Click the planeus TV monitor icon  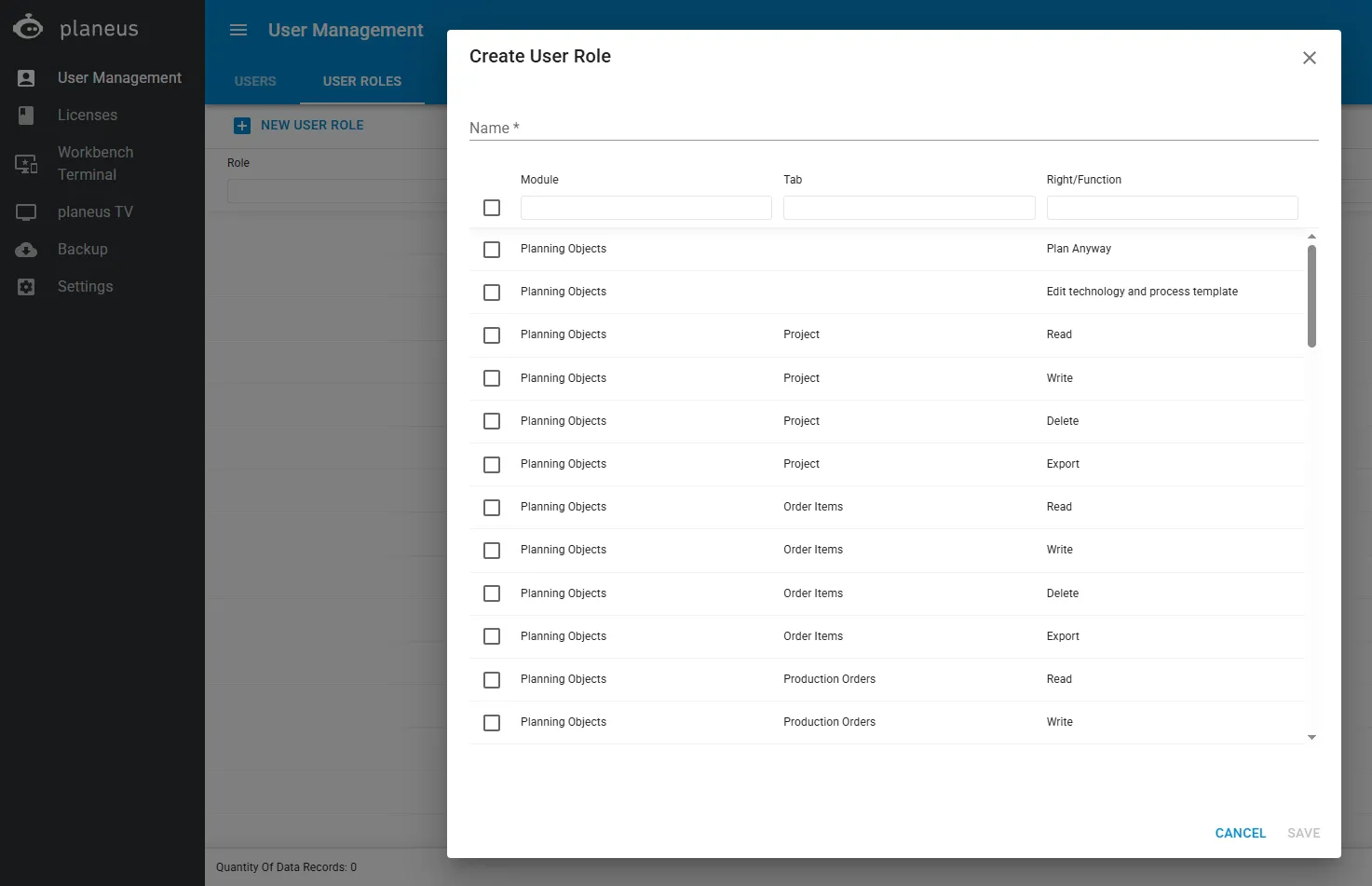pyautogui.click(x=26, y=212)
